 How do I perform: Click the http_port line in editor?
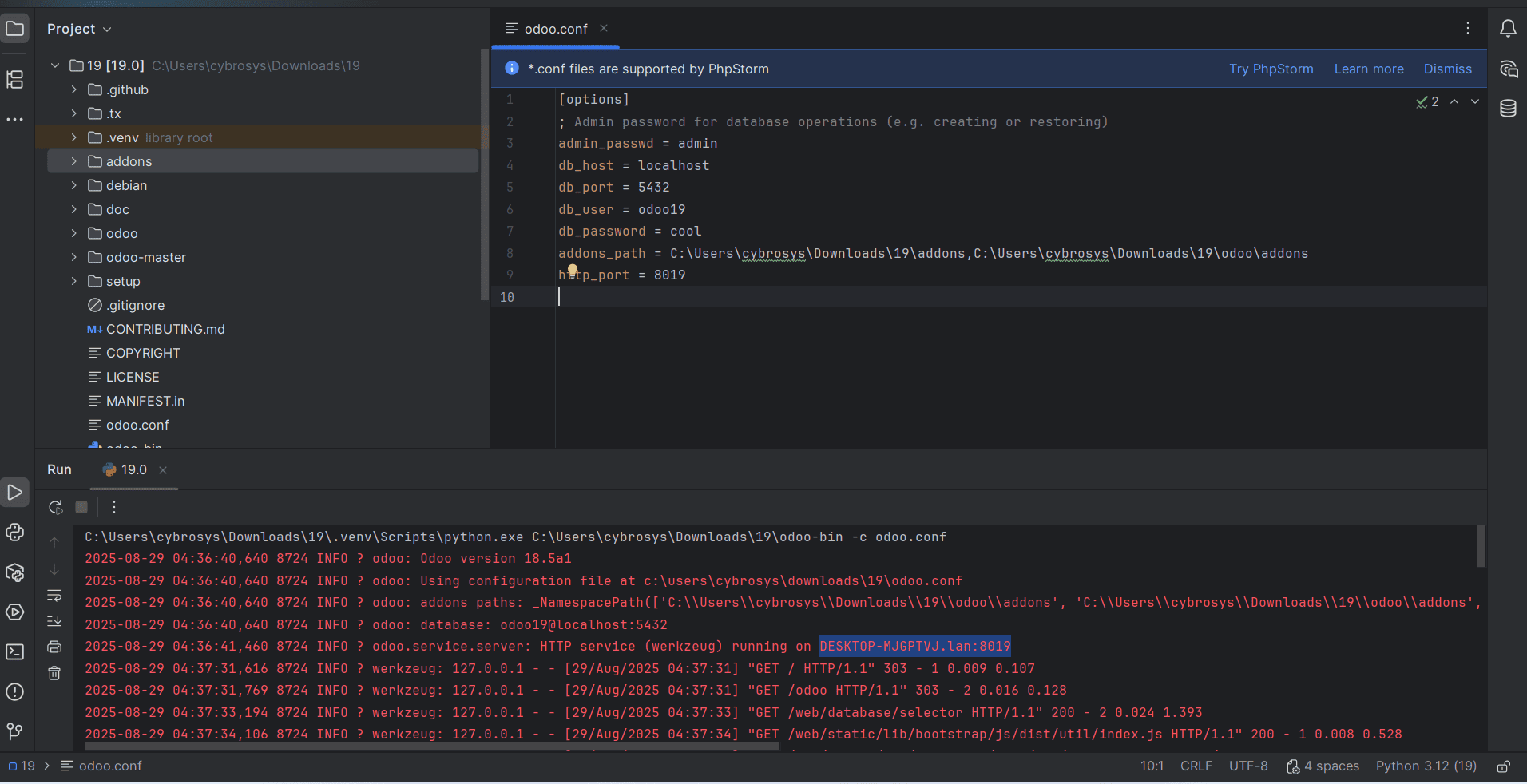point(621,275)
